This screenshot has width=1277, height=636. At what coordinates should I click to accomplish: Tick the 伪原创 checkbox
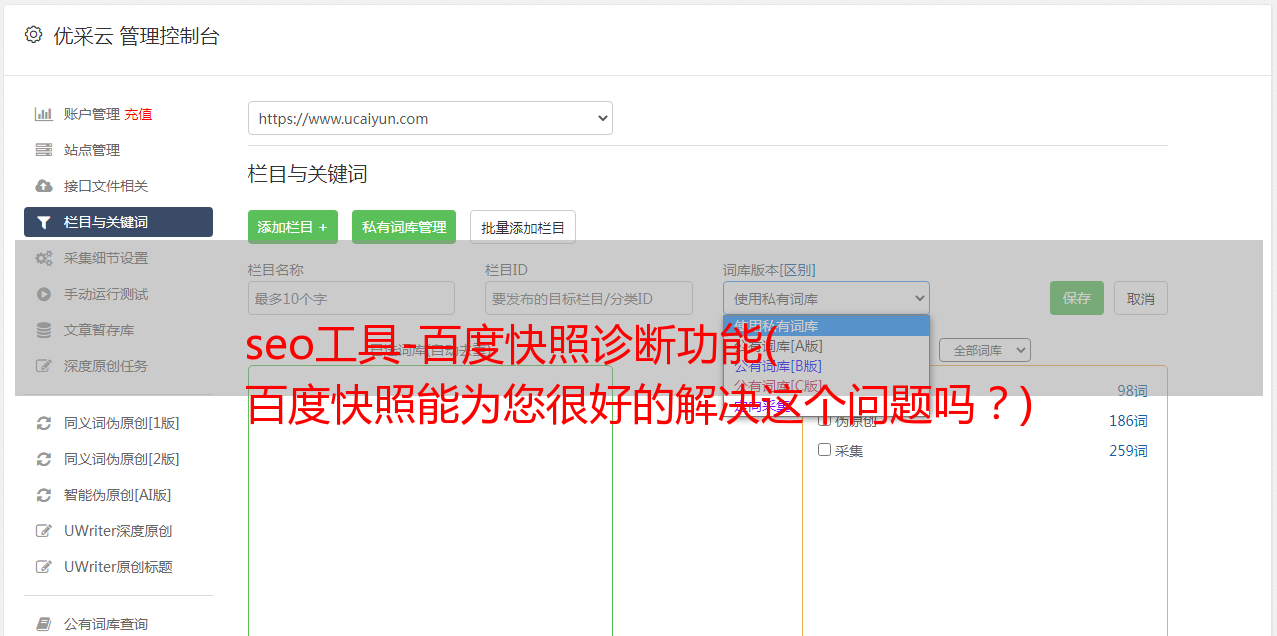tap(825, 420)
